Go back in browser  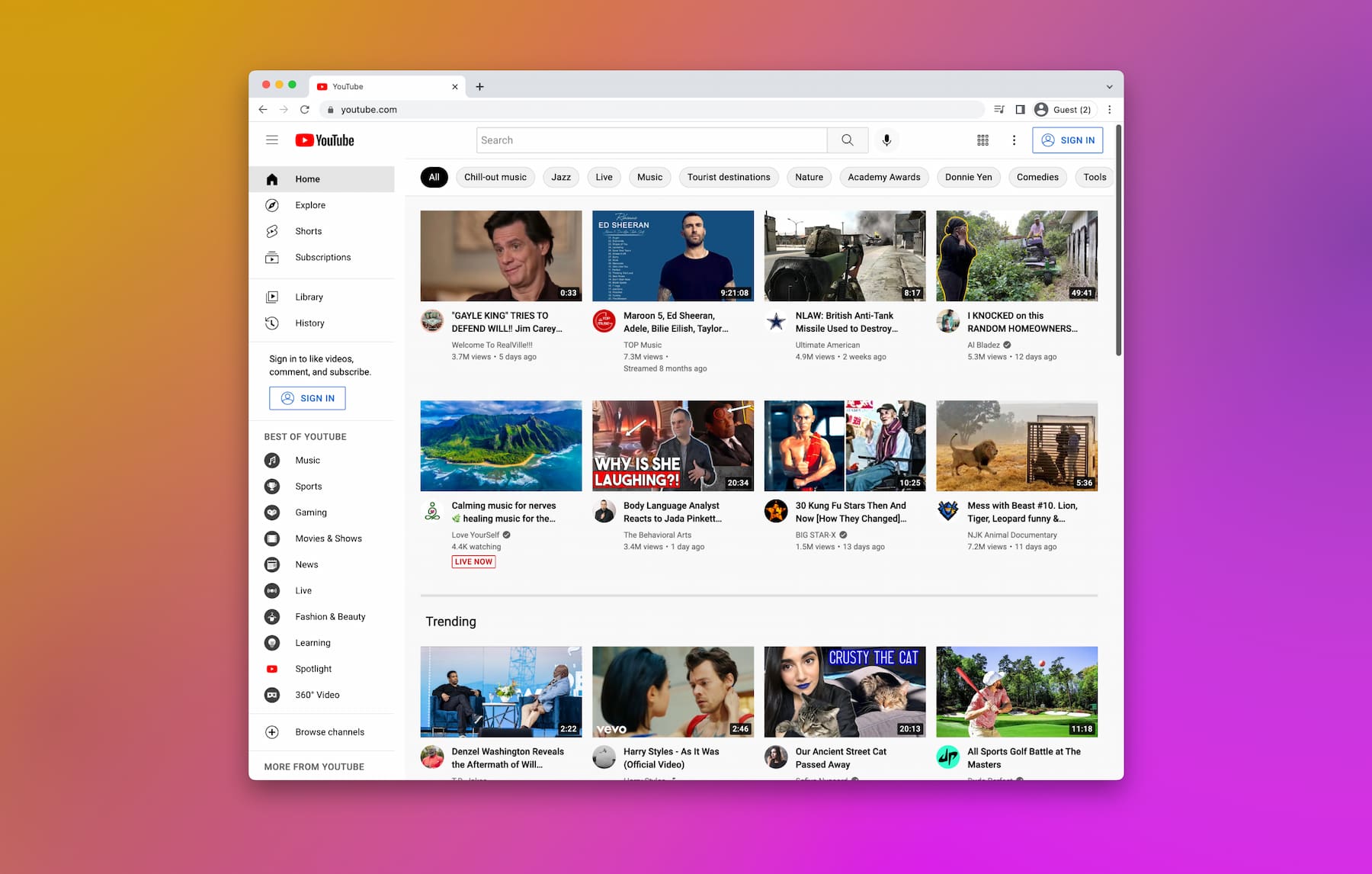click(x=263, y=110)
